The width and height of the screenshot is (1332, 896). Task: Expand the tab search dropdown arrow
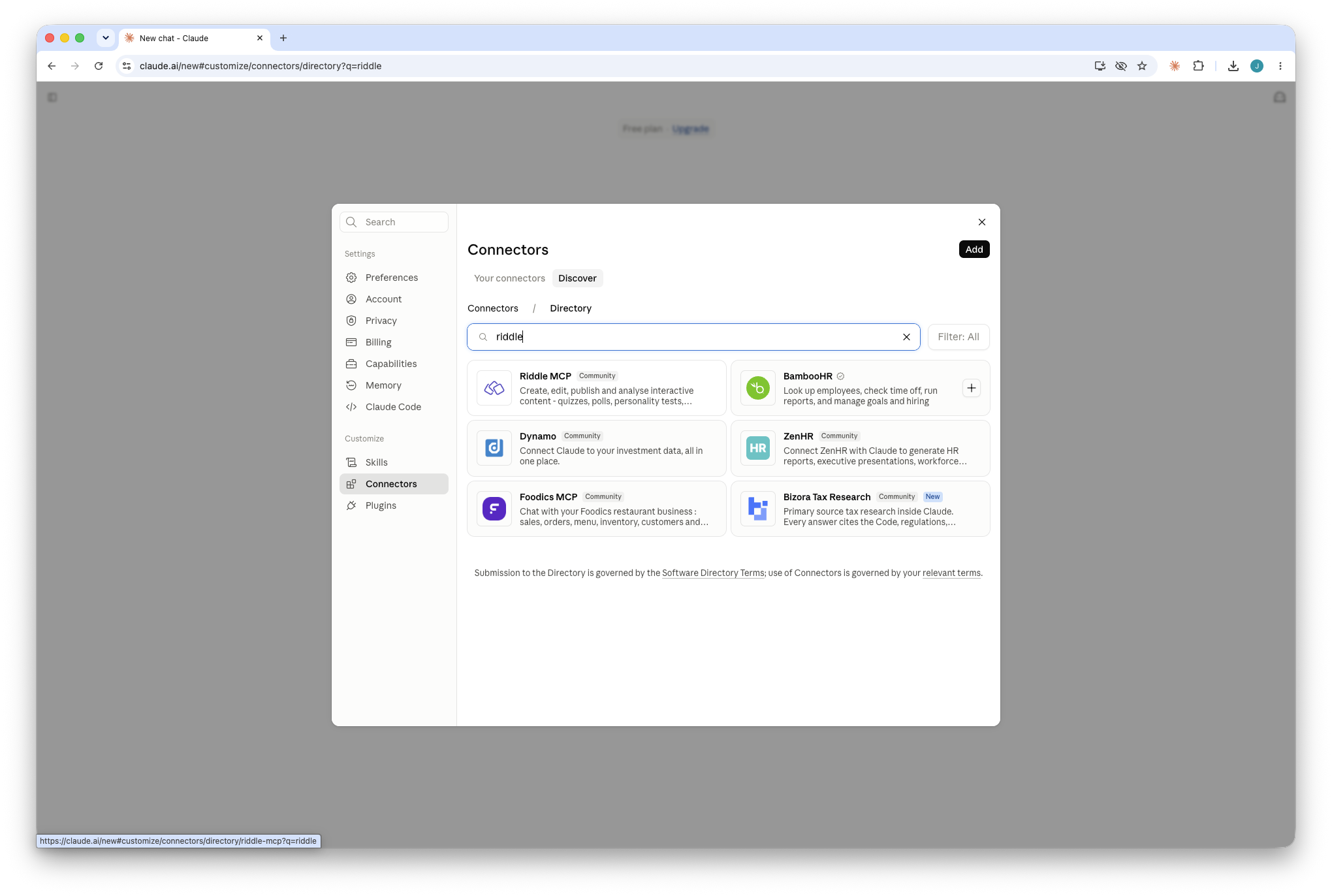[x=106, y=38]
